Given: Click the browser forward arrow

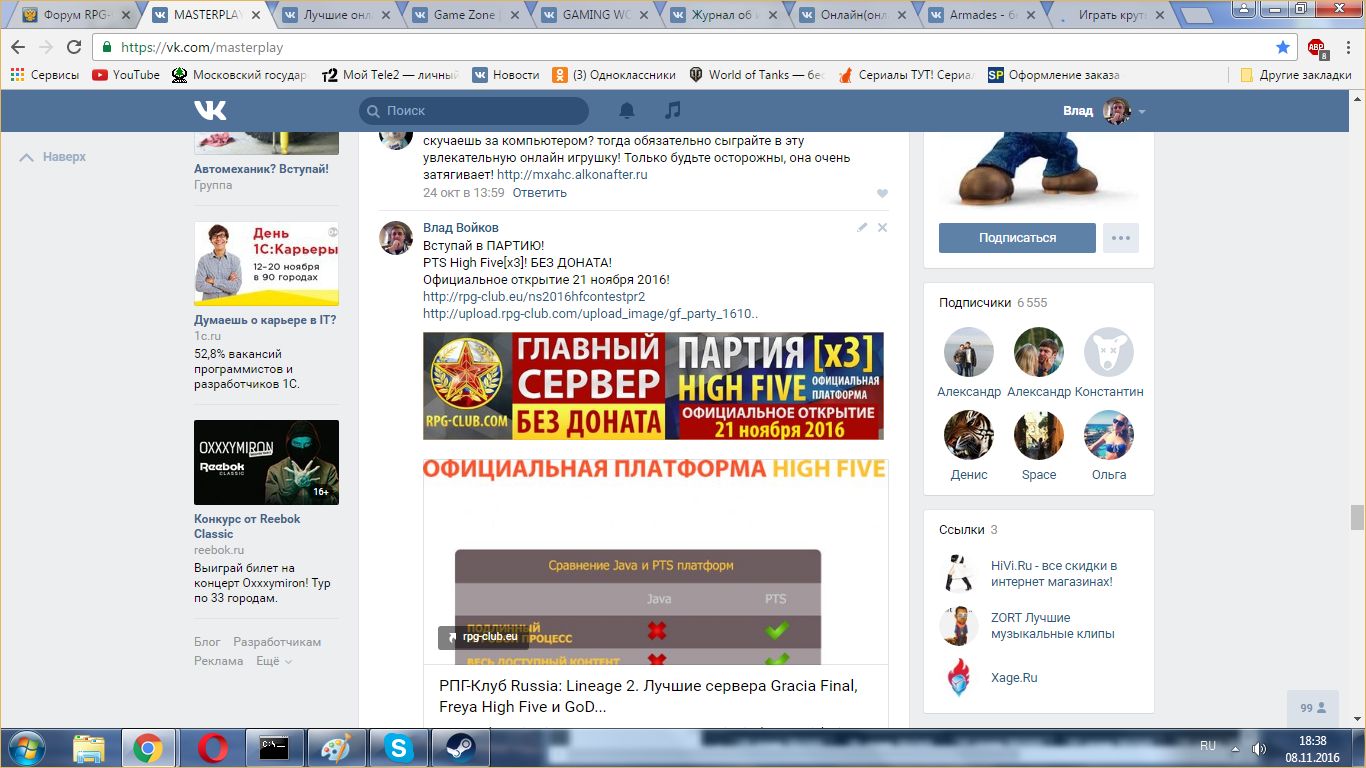Looking at the screenshot, I should (x=46, y=47).
